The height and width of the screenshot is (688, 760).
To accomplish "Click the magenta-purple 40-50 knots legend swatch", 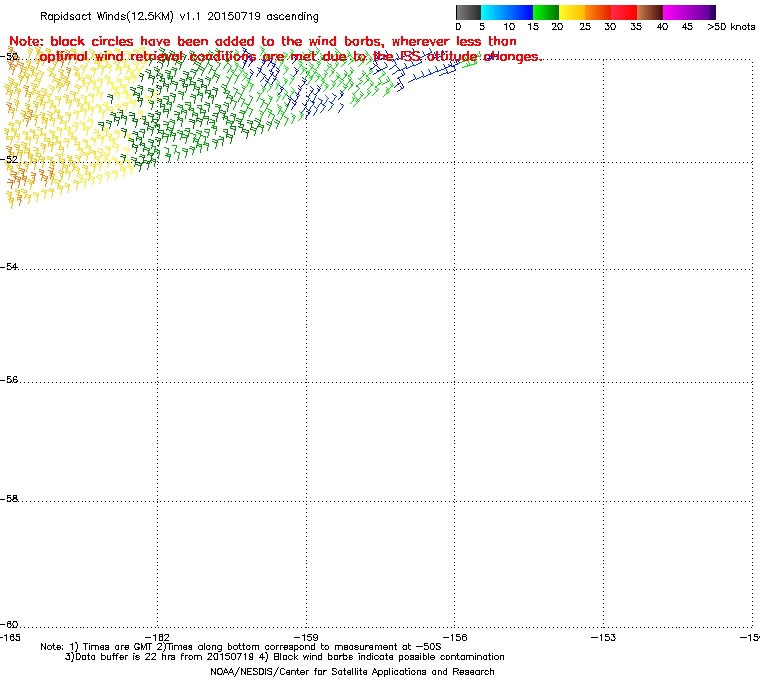I will [x=689, y=12].
